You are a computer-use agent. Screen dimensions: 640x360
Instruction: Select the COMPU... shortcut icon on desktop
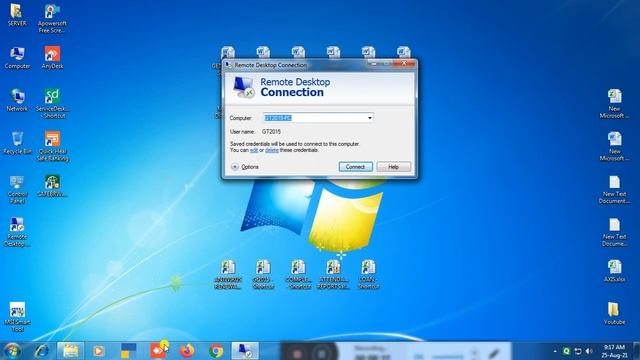(x=298, y=274)
